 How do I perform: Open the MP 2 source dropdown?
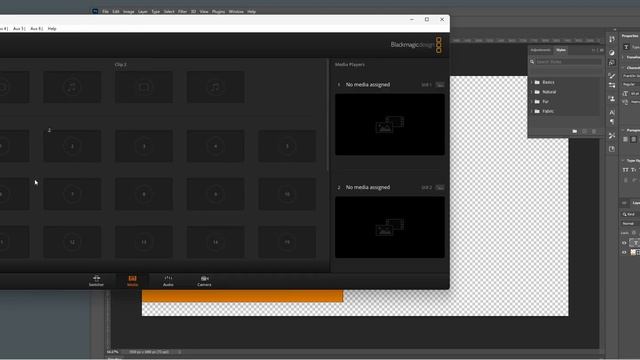pos(440,188)
